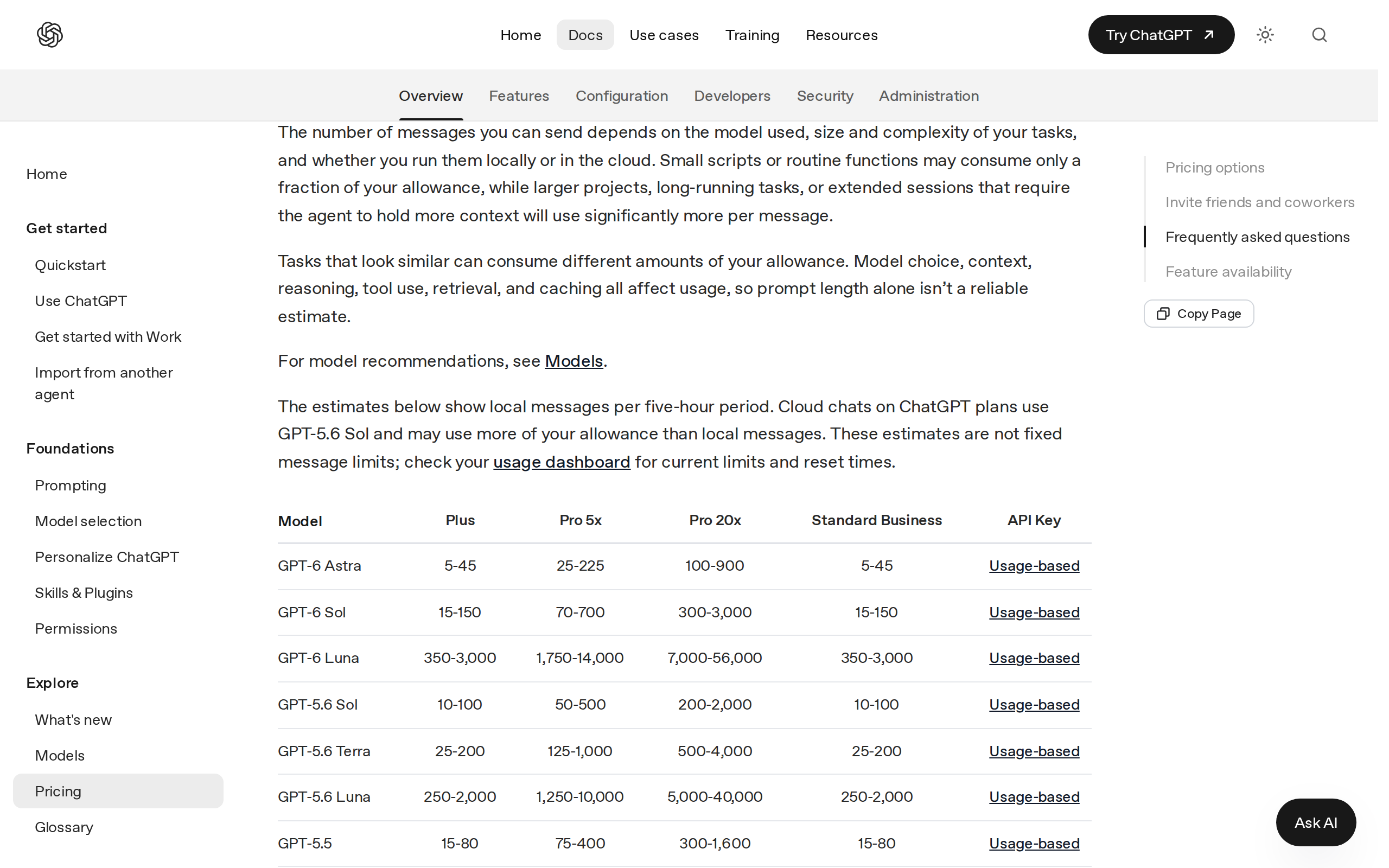Switch to the Administration tab
This screenshot has width=1389, height=868.
point(929,96)
